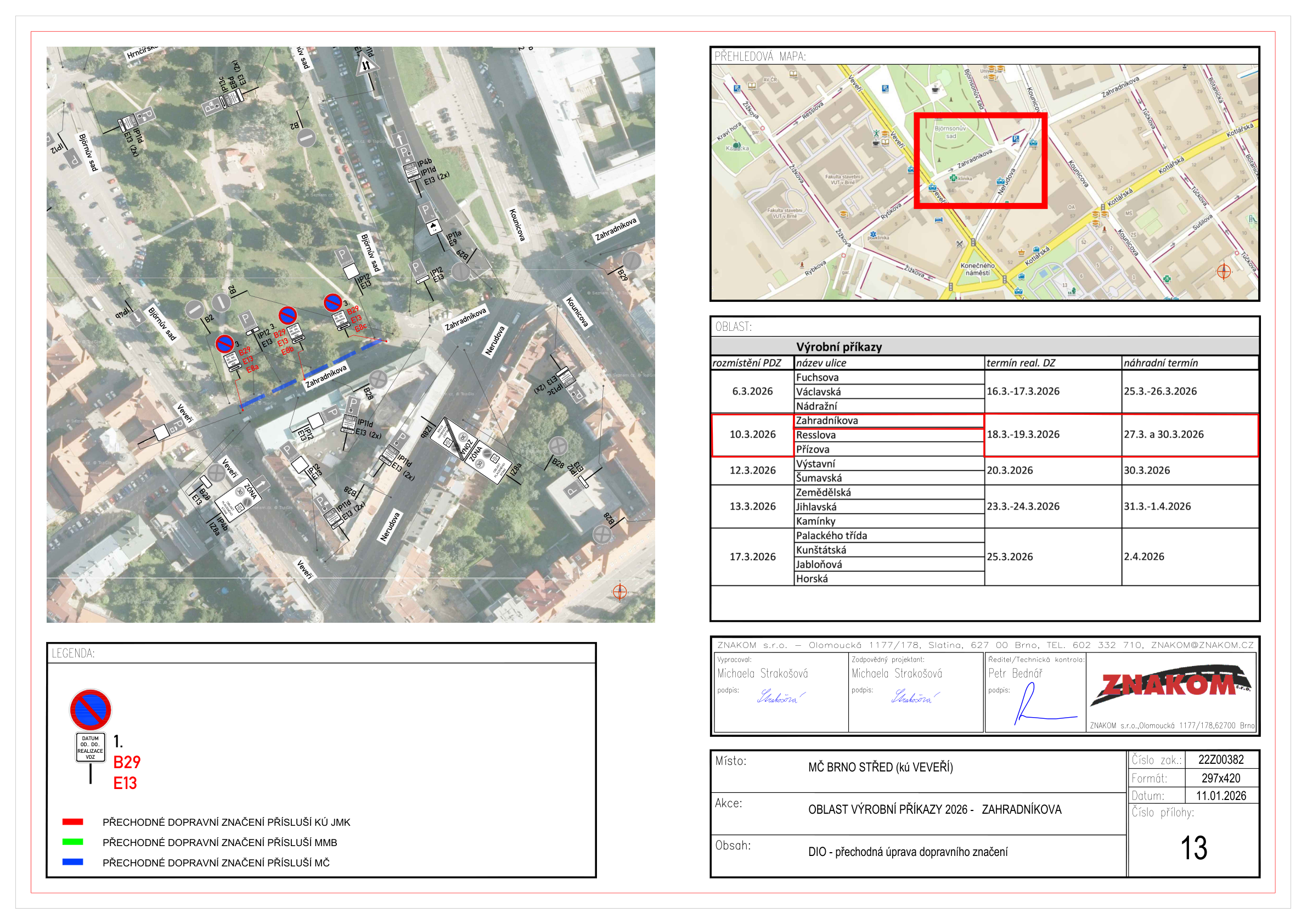Click the shopping basket icon on the overview map
The height and width of the screenshot is (924, 1307).
[x=1022, y=252]
